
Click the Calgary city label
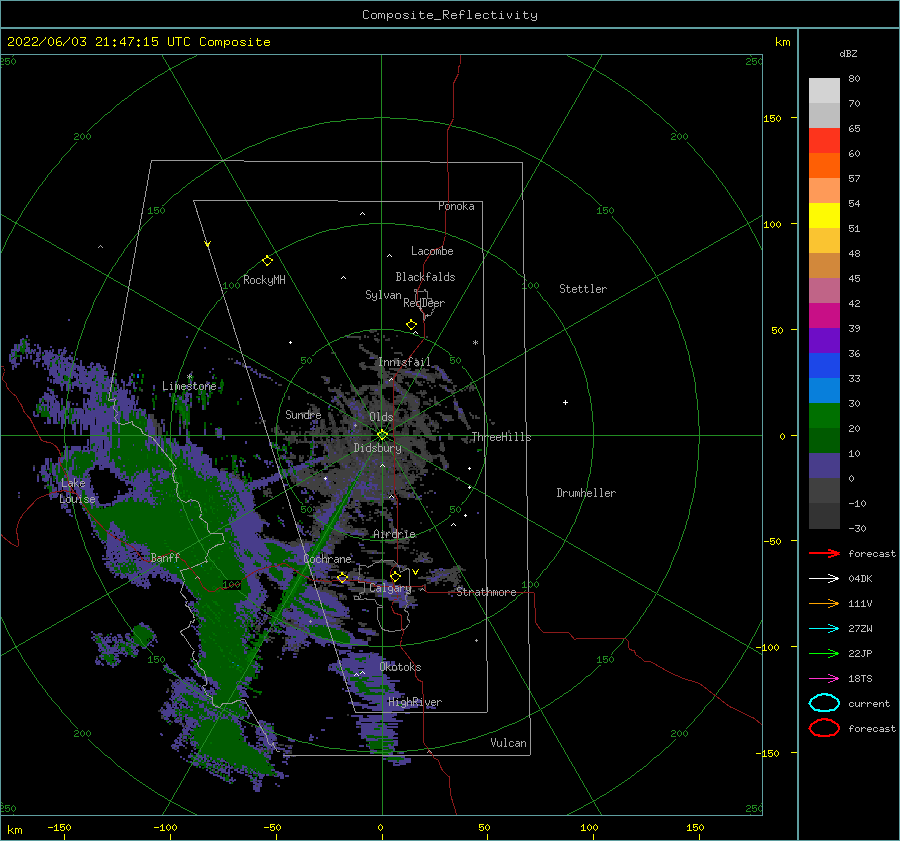[390, 588]
